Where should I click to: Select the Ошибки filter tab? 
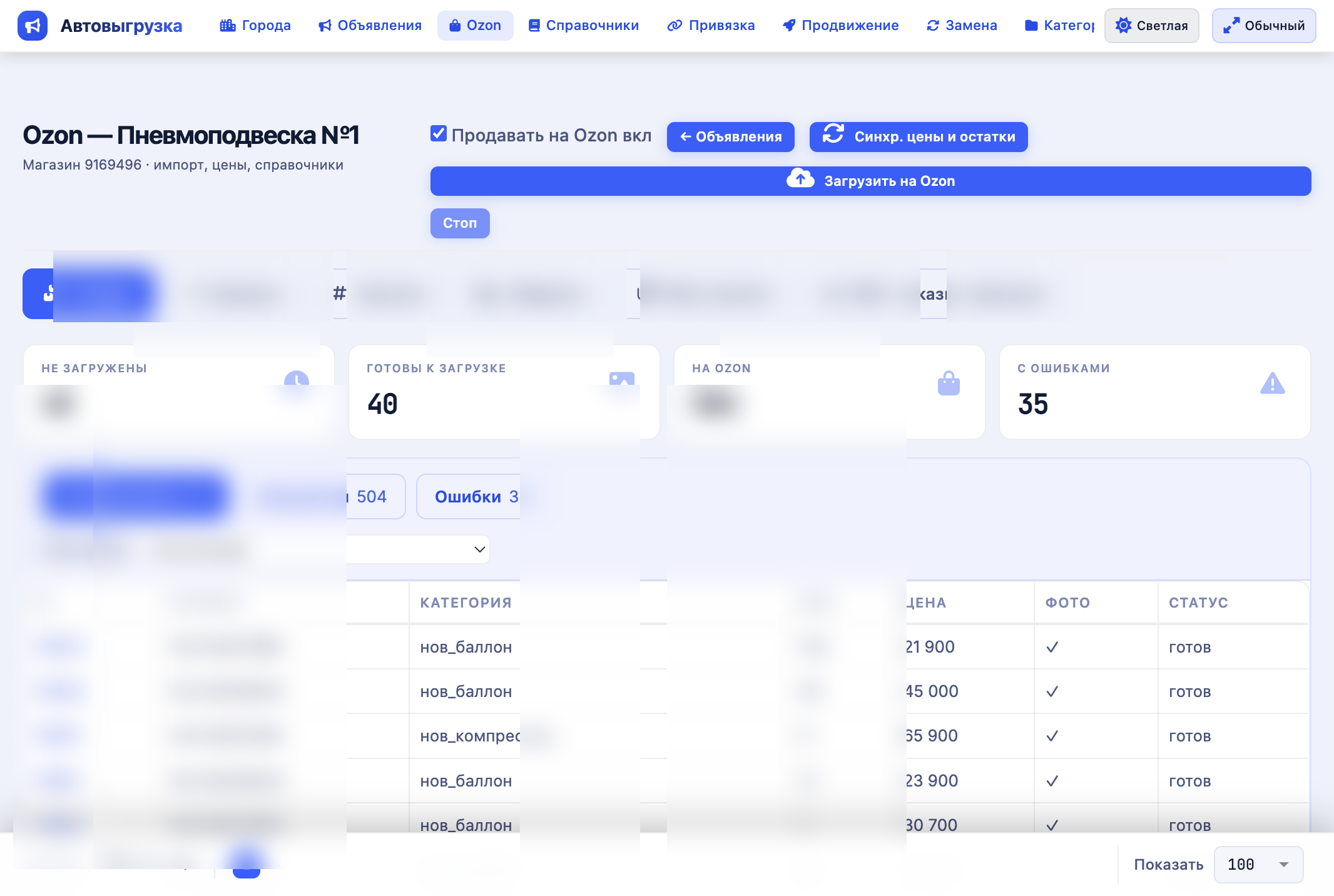pyautogui.click(x=477, y=497)
